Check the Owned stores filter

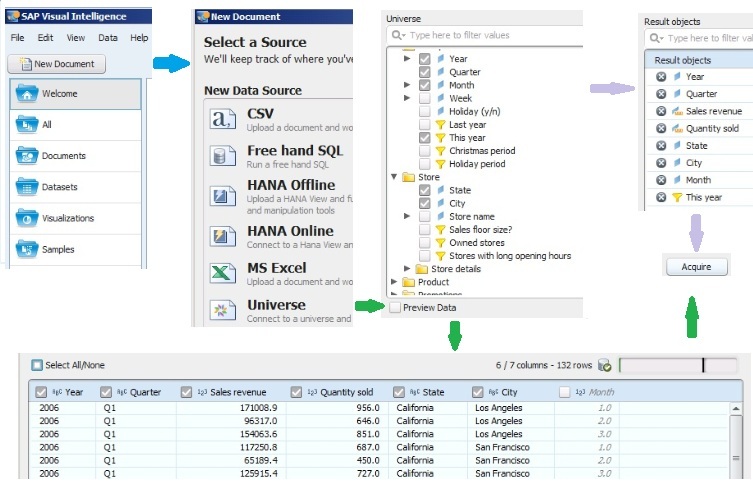click(x=425, y=243)
